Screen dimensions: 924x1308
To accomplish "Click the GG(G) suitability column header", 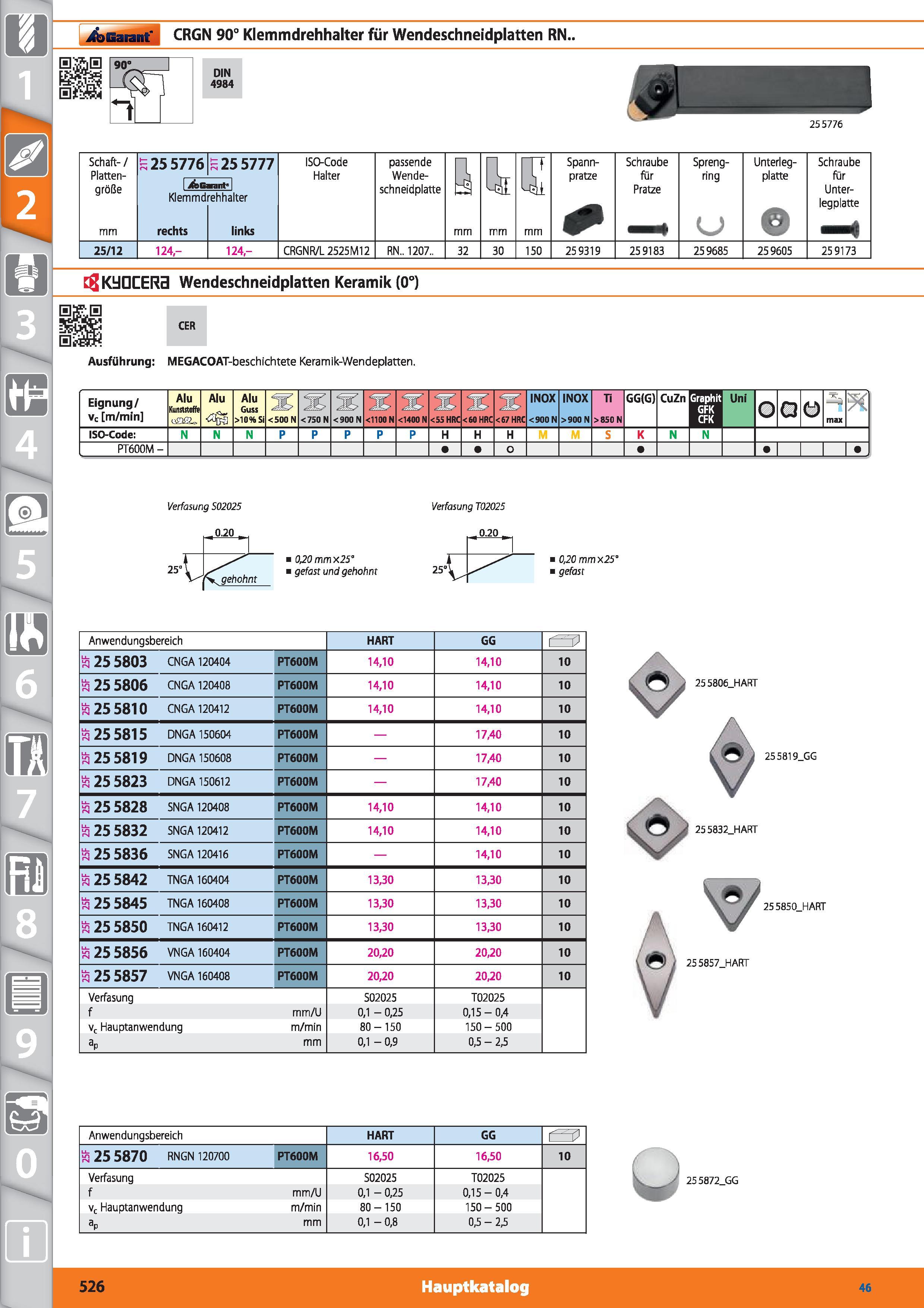I will click(640, 408).
